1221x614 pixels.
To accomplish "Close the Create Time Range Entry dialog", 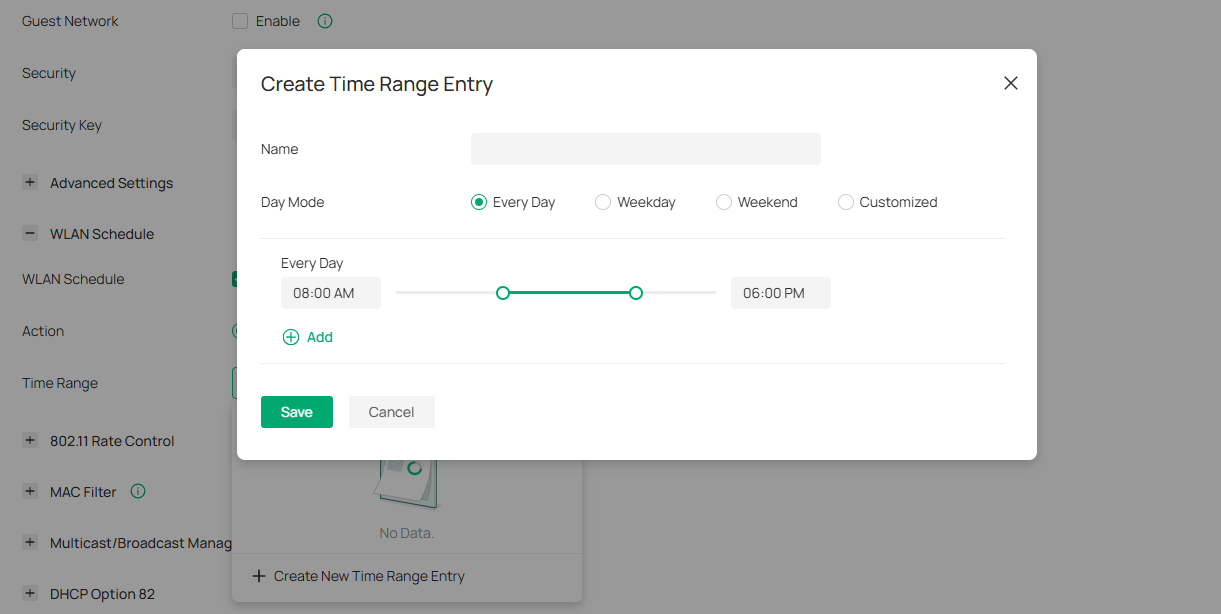I will pos(1010,83).
